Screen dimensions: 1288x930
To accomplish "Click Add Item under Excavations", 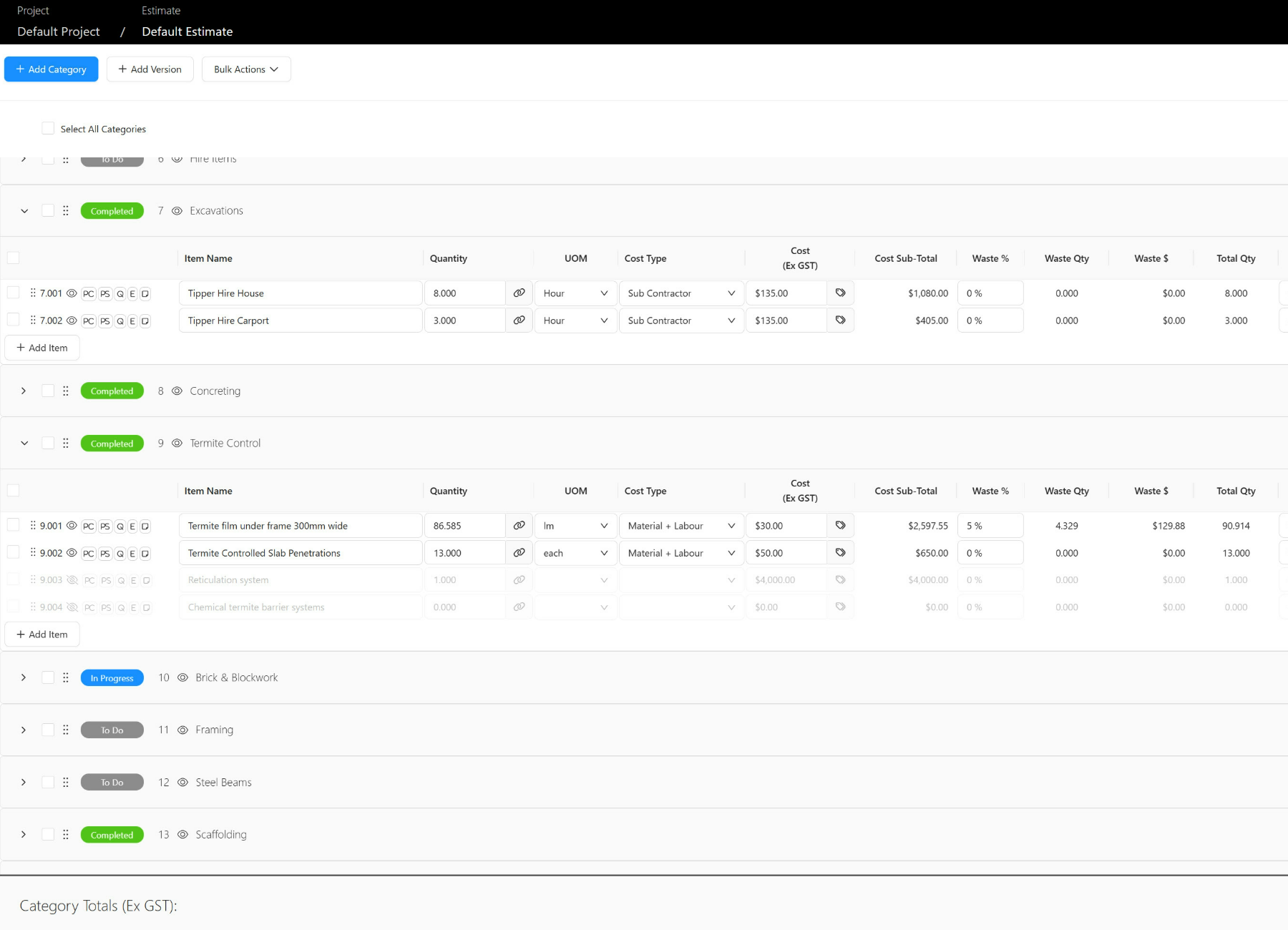I will pos(42,347).
